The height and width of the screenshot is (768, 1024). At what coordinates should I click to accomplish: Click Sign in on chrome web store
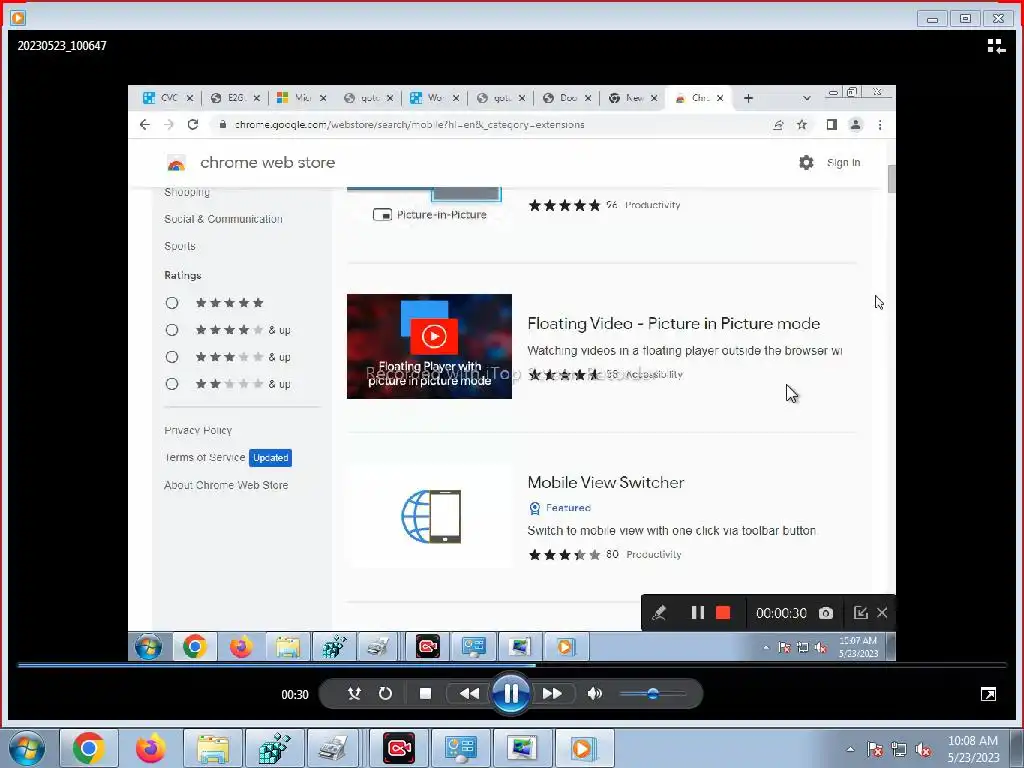pos(843,163)
